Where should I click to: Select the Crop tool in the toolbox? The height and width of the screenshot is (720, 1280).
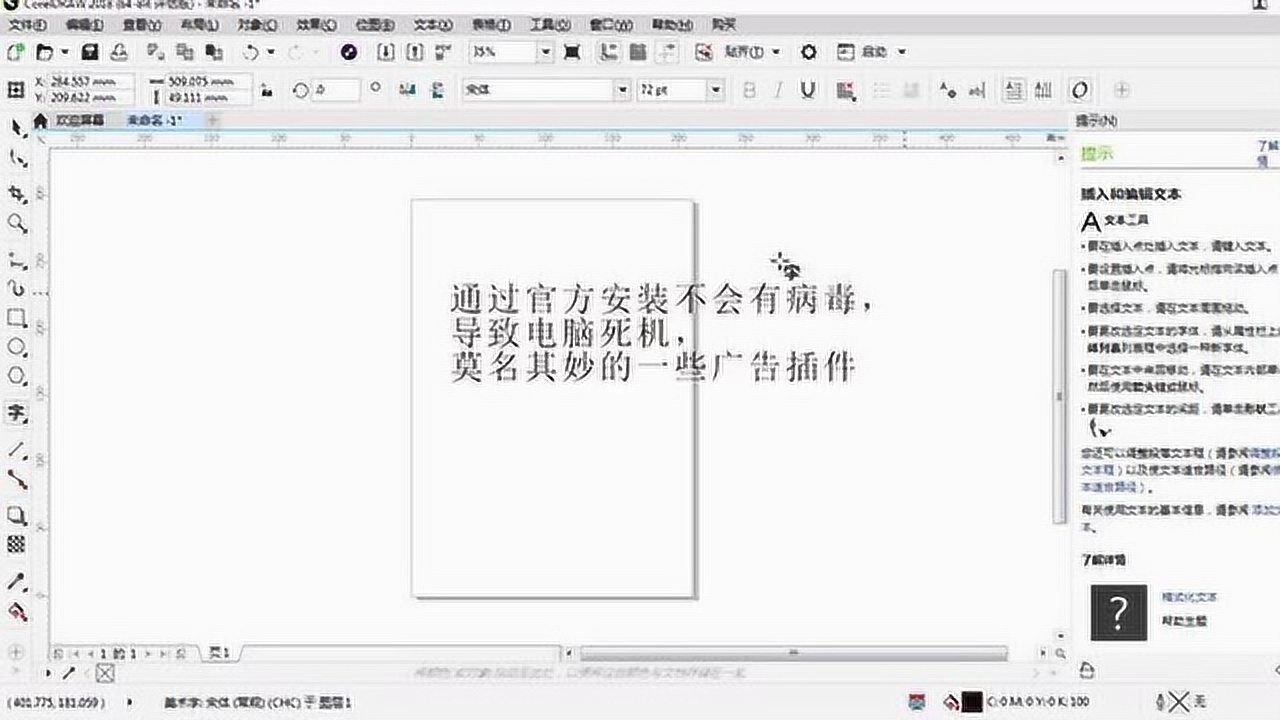coord(16,192)
